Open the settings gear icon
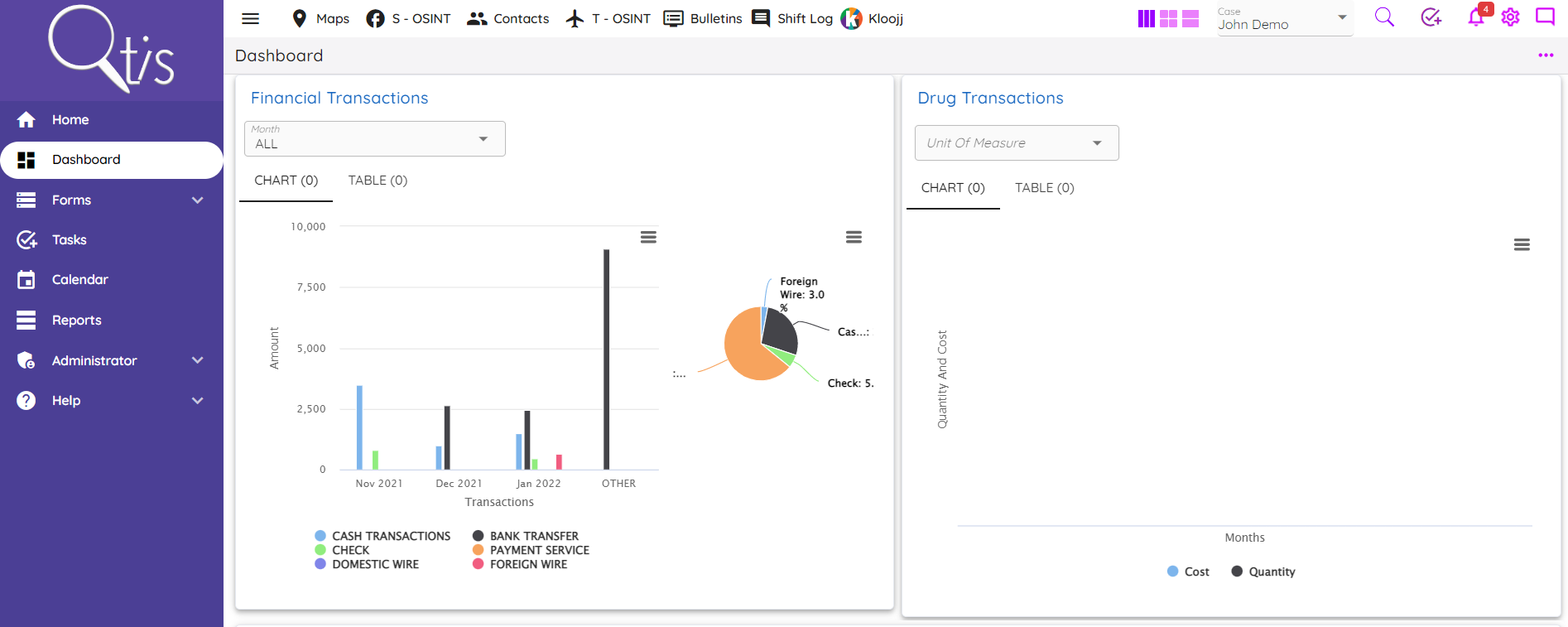The image size is (1568, 627). (1510, 17)
